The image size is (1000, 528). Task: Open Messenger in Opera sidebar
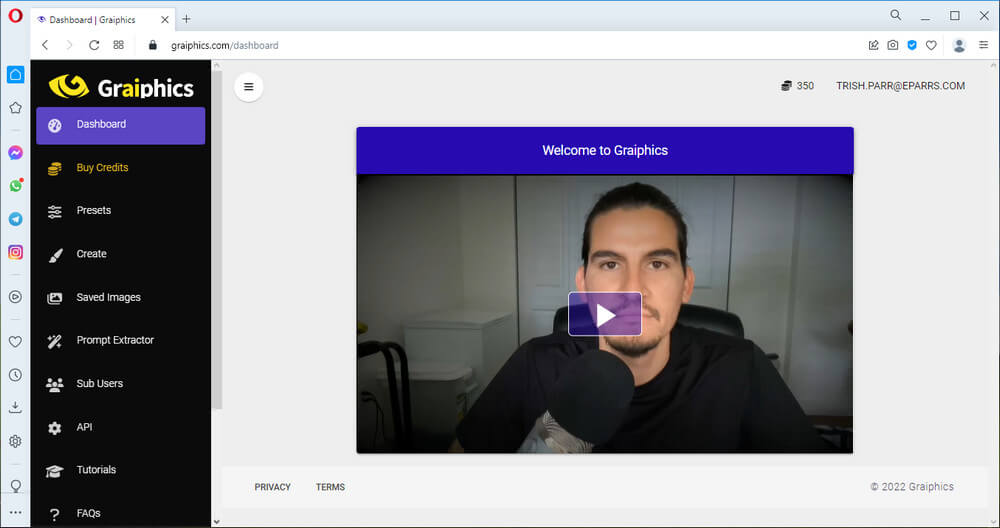(15, 152)
